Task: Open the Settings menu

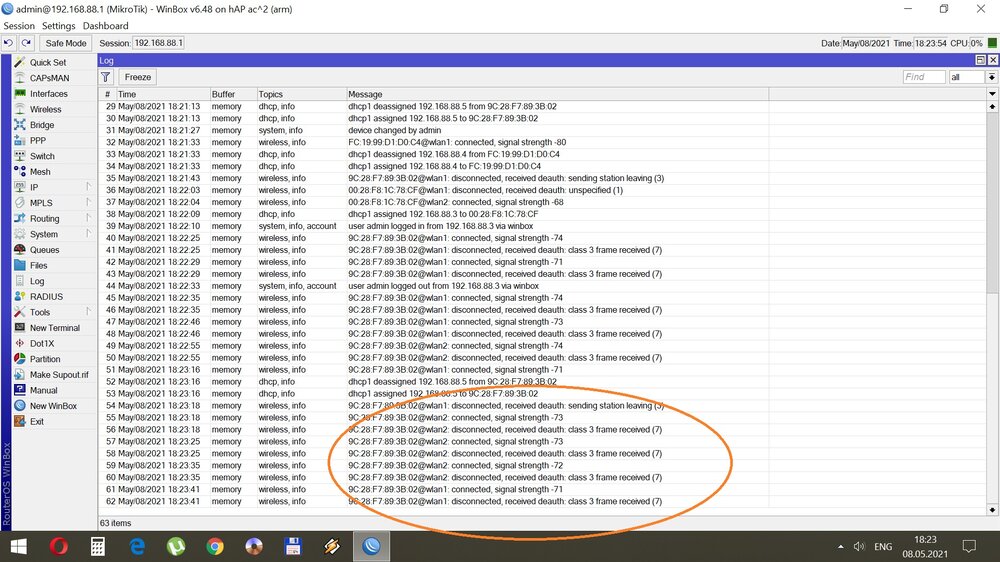Action: coord(58,26)
